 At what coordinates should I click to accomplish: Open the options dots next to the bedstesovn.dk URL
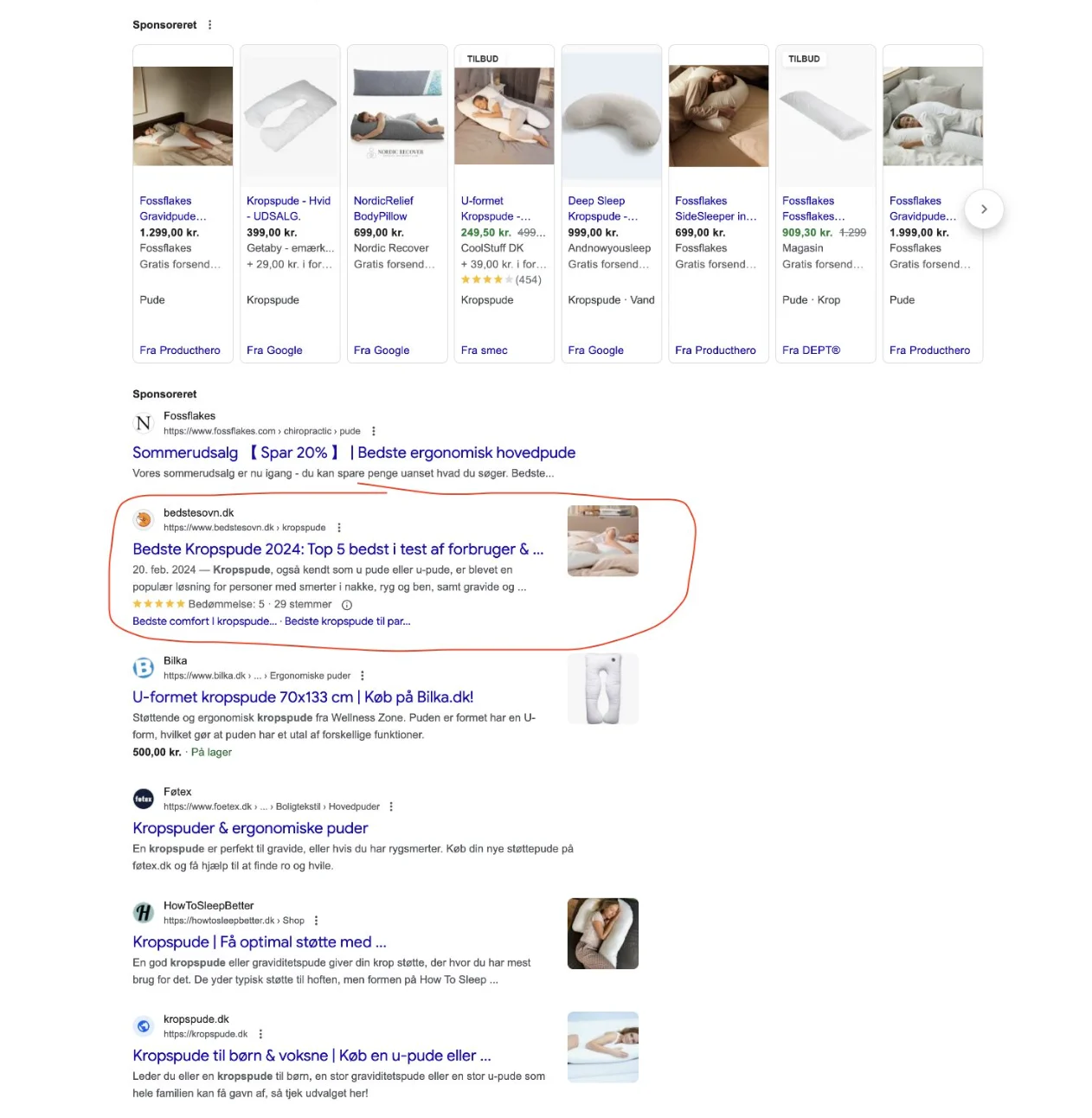click(x=339, y=528)
